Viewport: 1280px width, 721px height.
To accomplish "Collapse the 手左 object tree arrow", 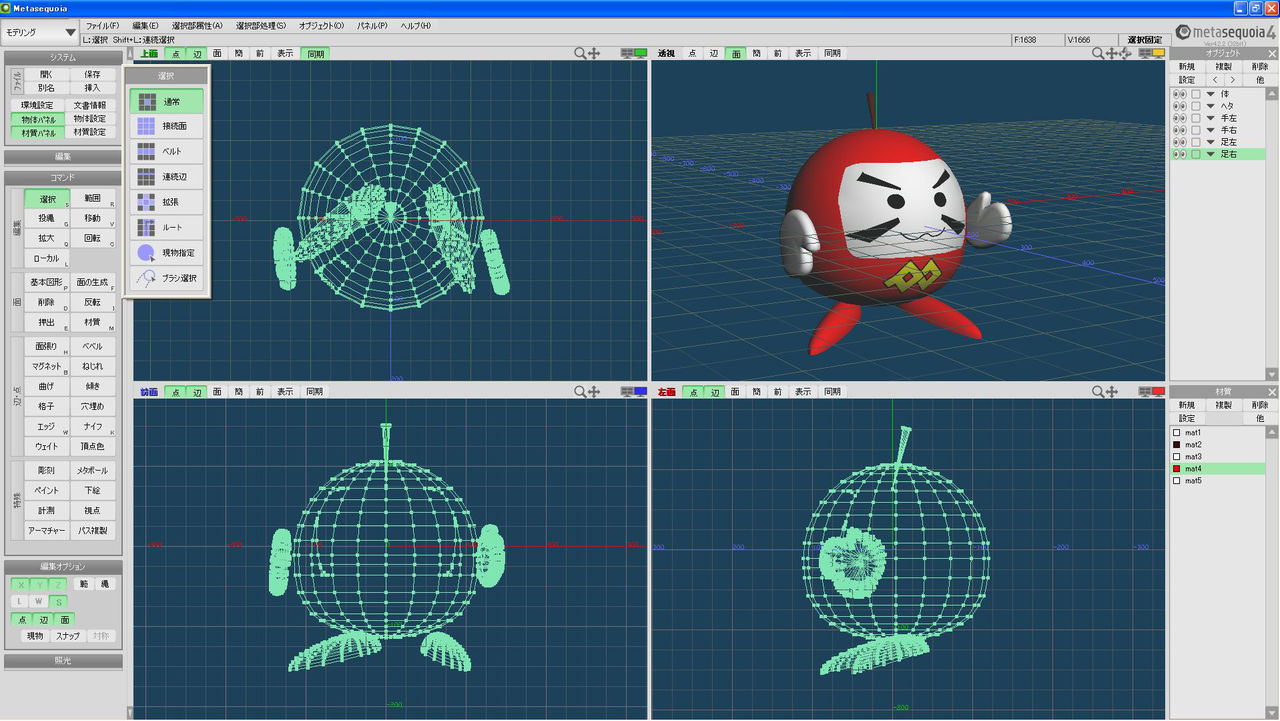I will click(1210, 118).
